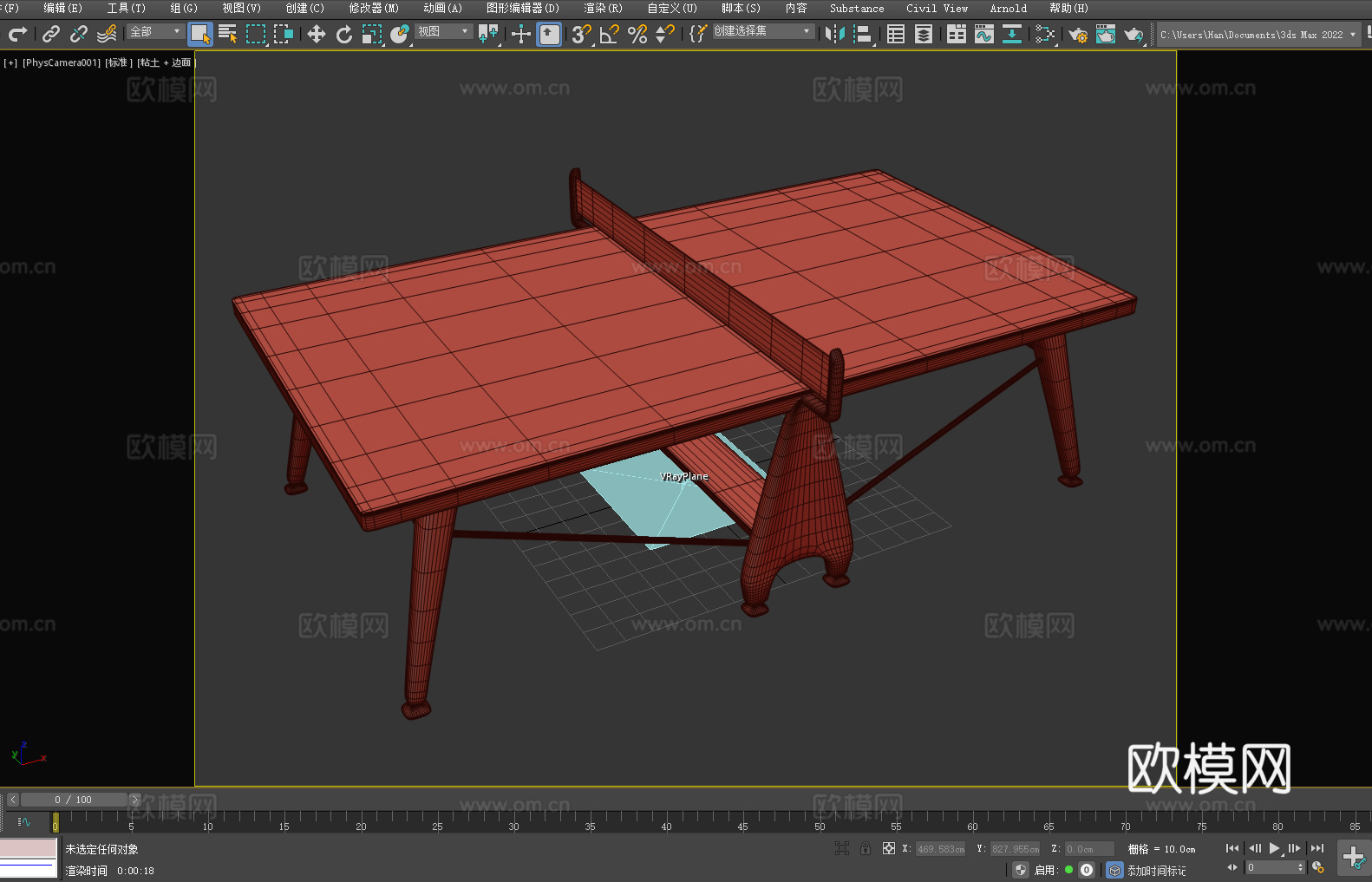Click the Unlink Selection icon

tap(79, 34)
